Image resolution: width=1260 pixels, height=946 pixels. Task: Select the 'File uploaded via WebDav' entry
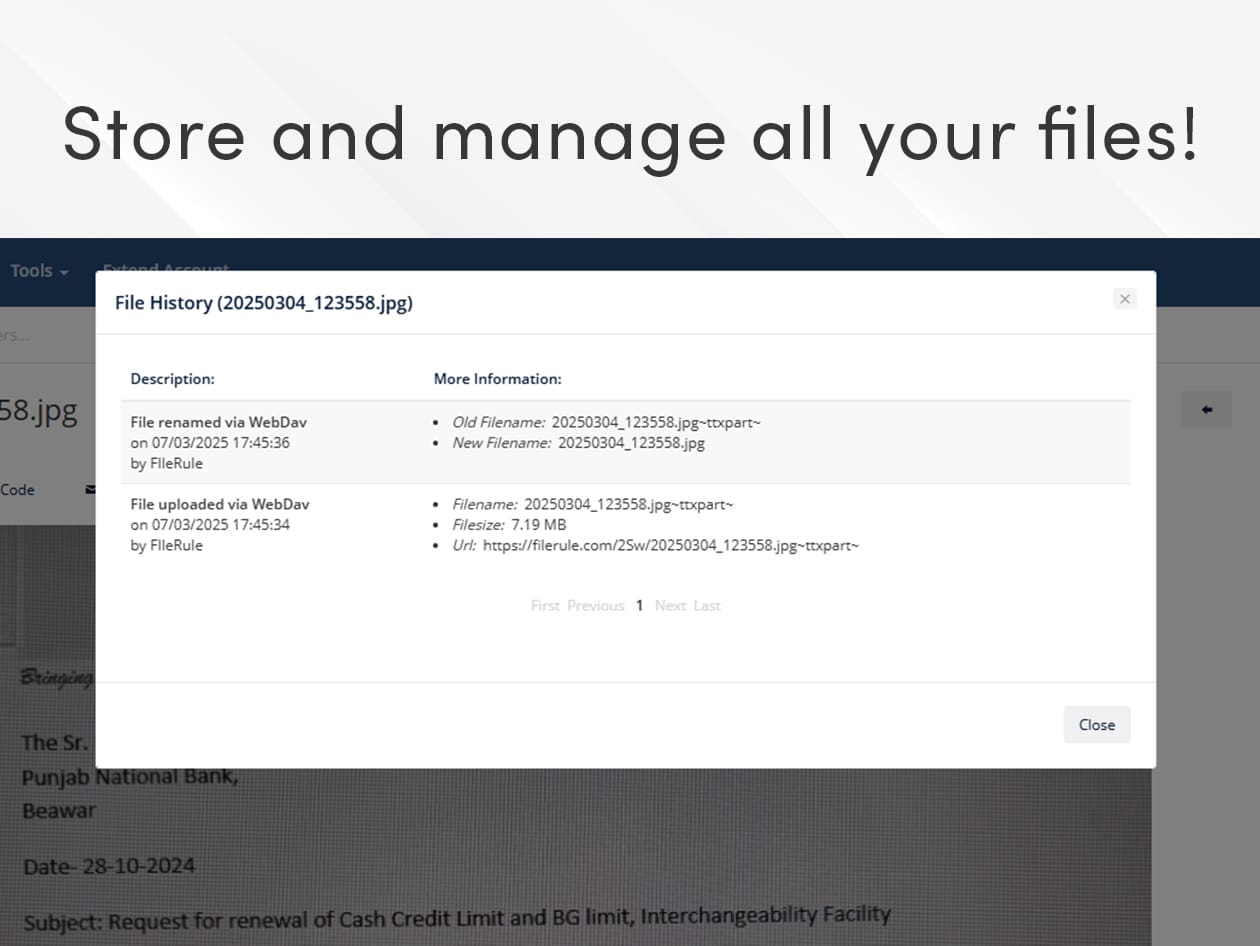click(219, 505)
